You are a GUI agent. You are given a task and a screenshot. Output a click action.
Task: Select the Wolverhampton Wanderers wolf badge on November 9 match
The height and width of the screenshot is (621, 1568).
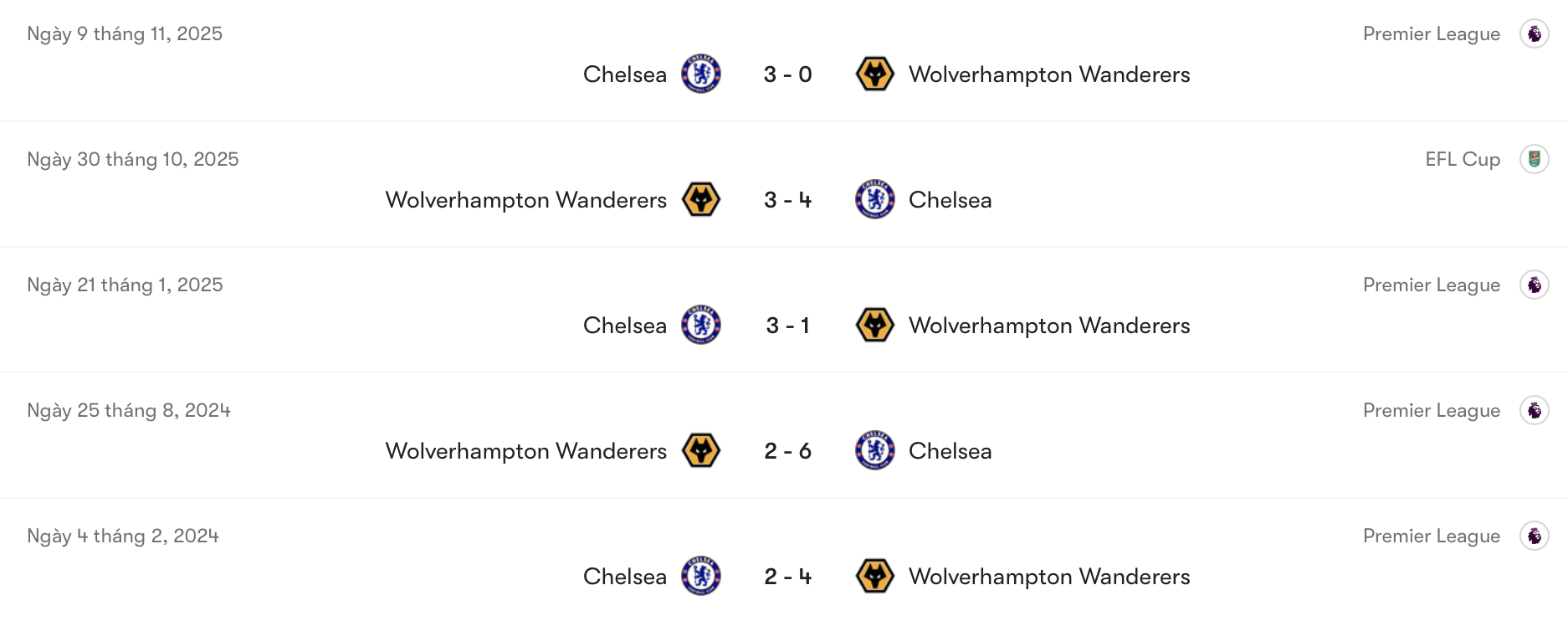pos(875,74)
